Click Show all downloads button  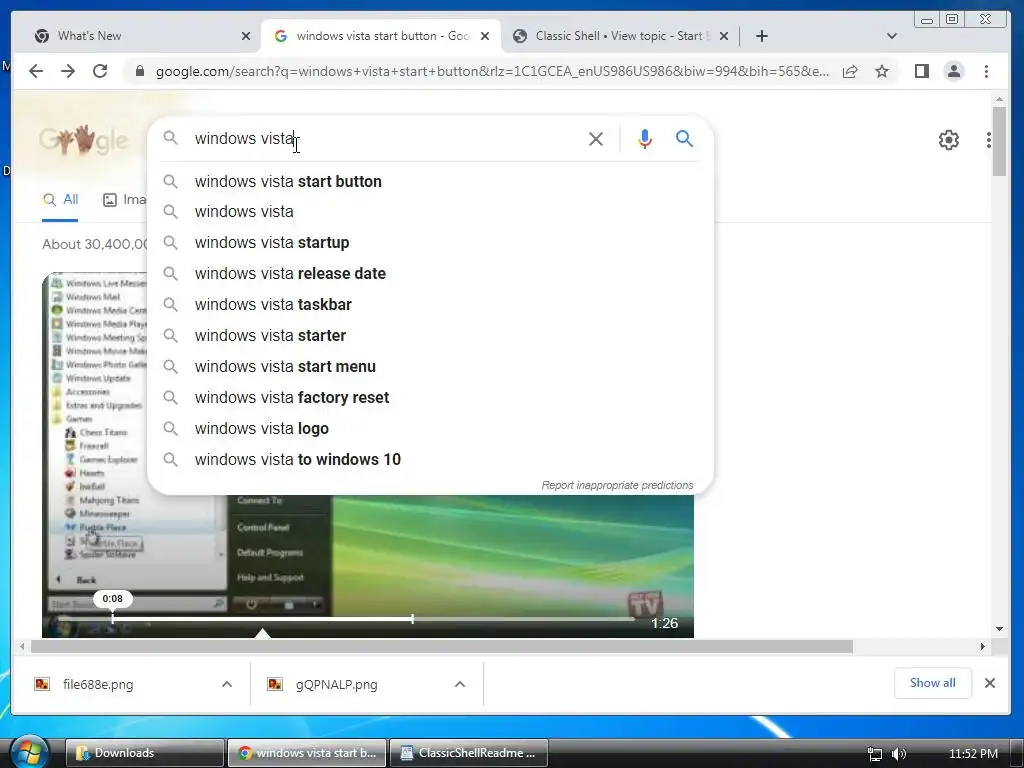933,683
